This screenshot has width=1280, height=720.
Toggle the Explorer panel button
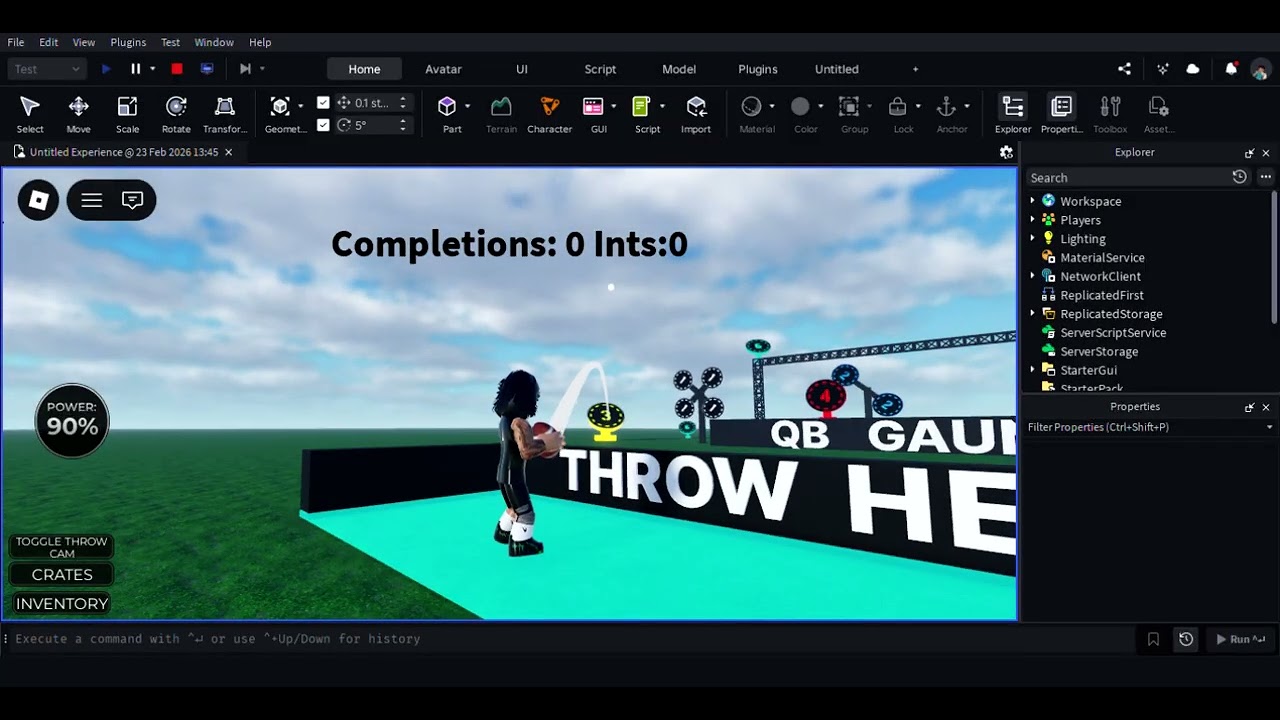click(x=1013, y=114)
